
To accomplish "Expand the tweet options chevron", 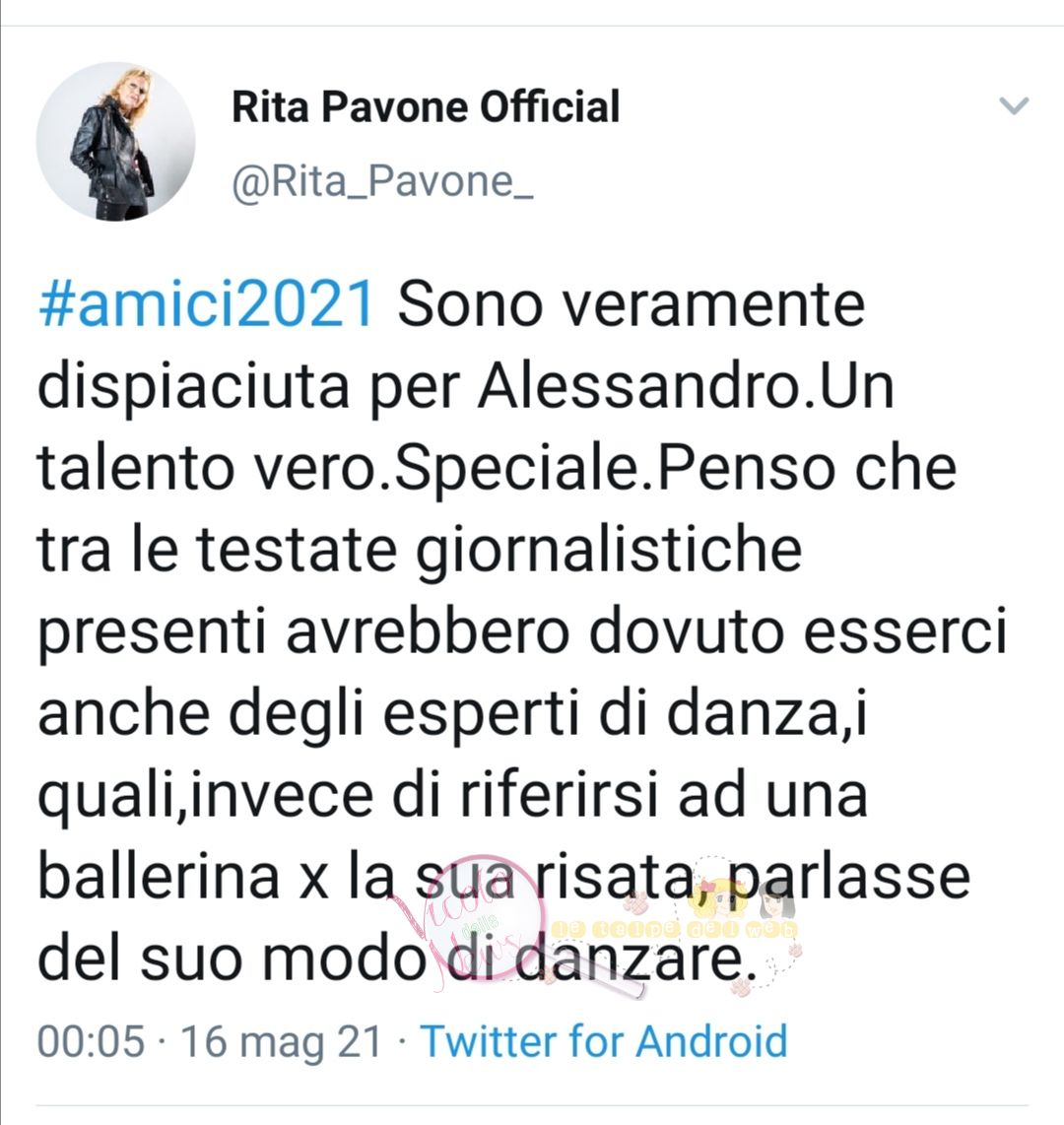I will pos(1014,106).
